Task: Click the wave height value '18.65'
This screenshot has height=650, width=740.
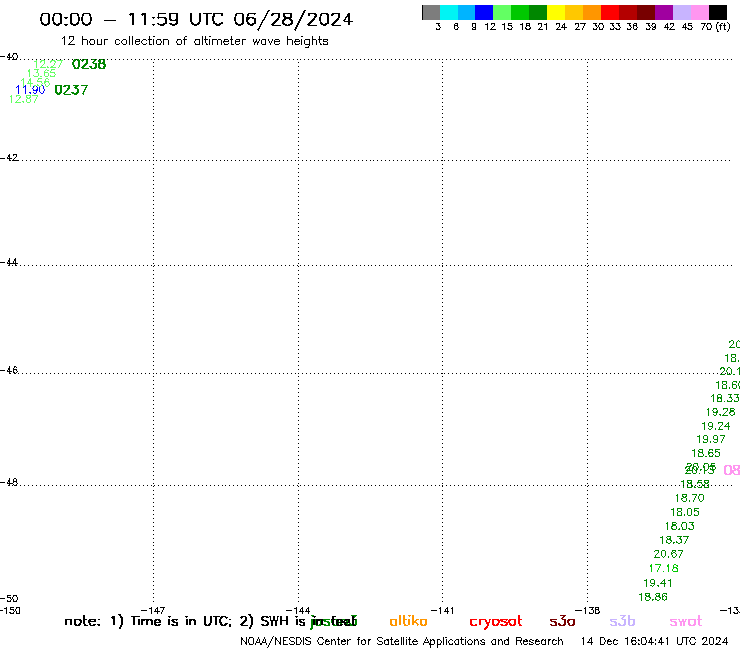Action: coord(706,453)
